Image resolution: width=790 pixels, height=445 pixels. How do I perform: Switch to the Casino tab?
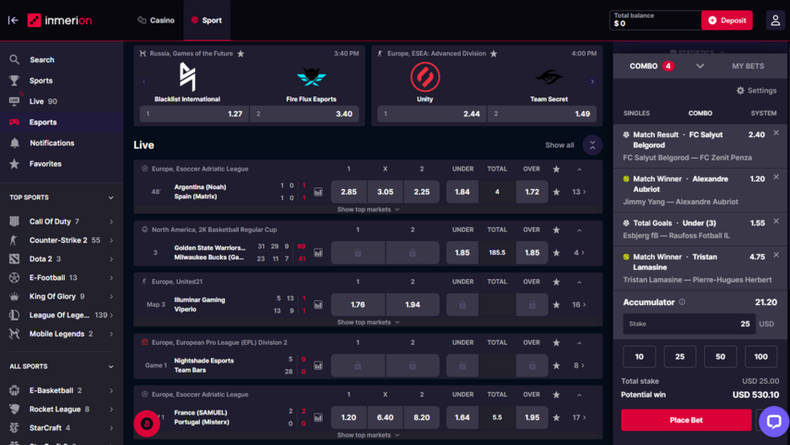pyautogui.click(x=156, y=20)
